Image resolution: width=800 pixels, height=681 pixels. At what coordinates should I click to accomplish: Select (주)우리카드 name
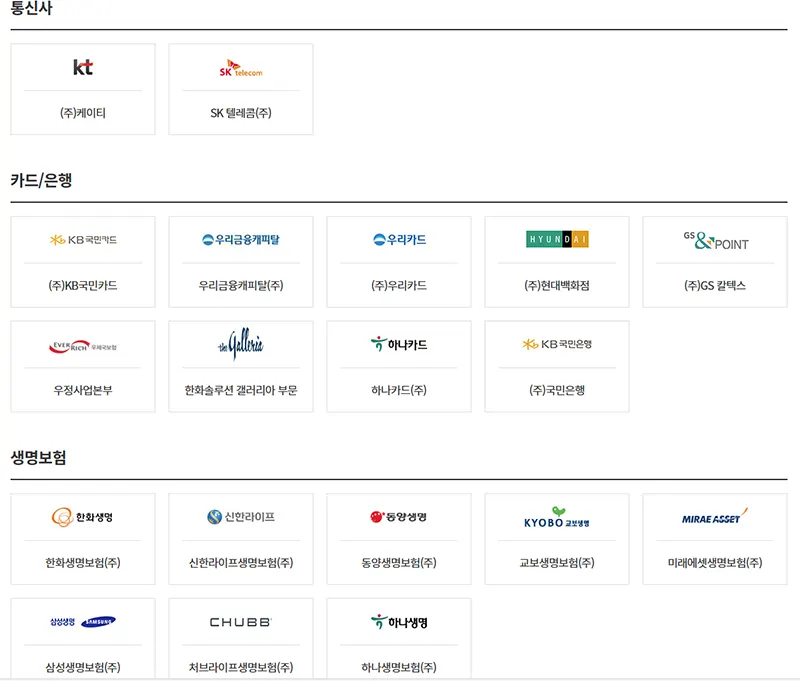[399, 285]
